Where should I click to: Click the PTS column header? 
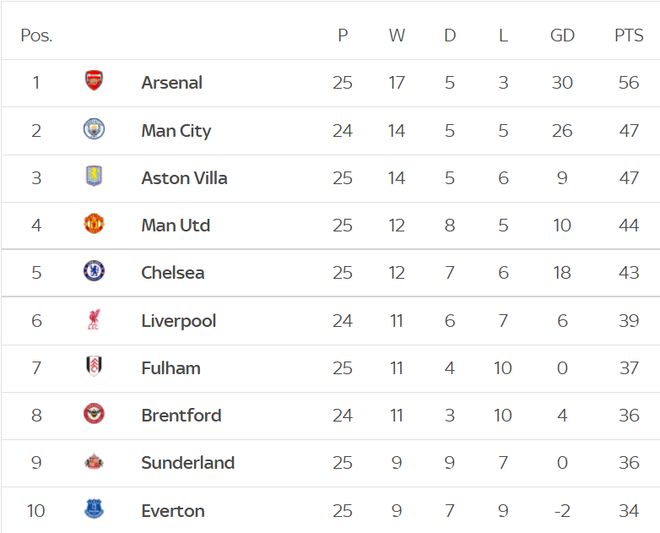point(628,36)
